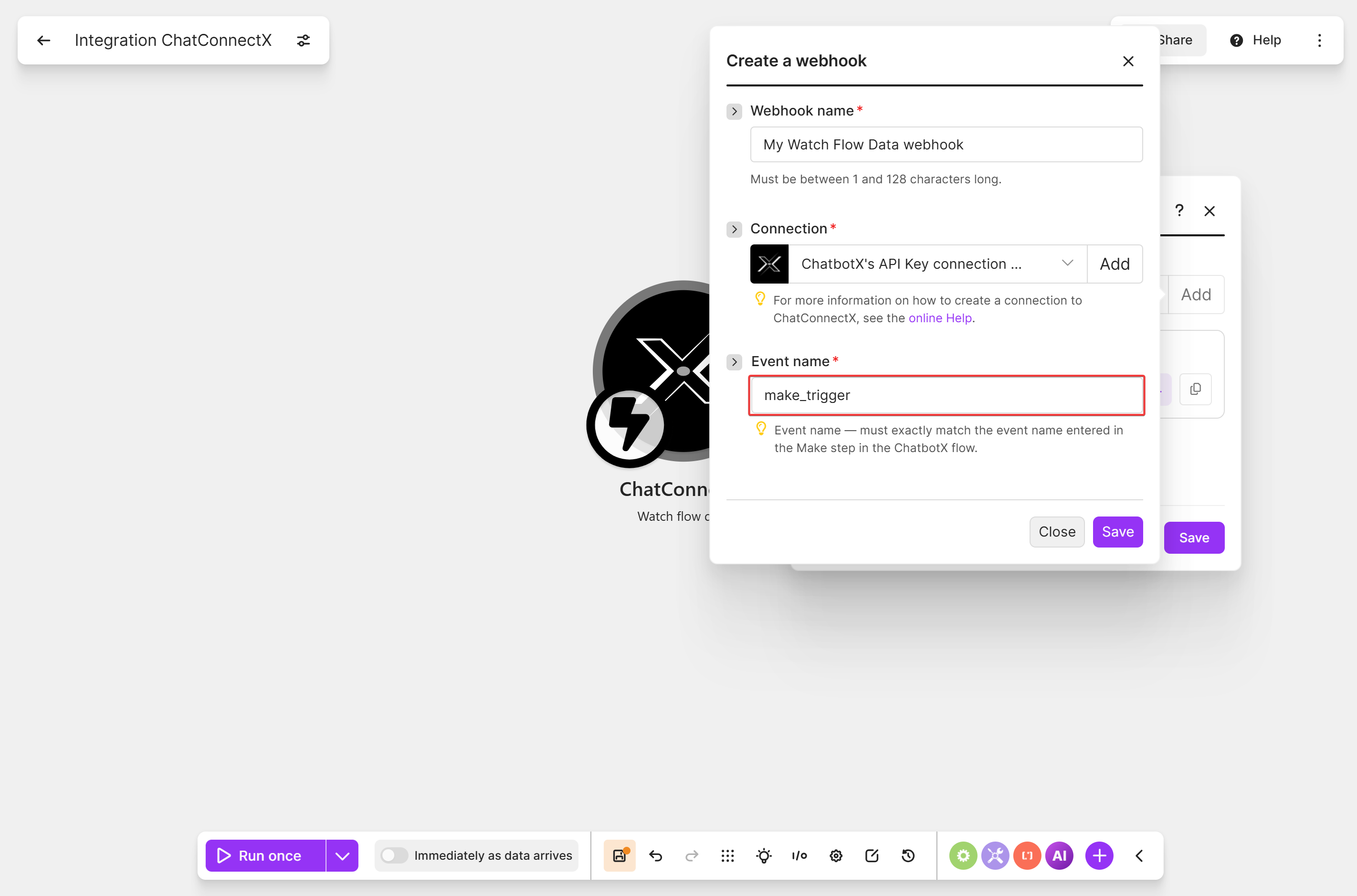
Task: Open help question mark in module panel
Action: [x=1179, y=211]
